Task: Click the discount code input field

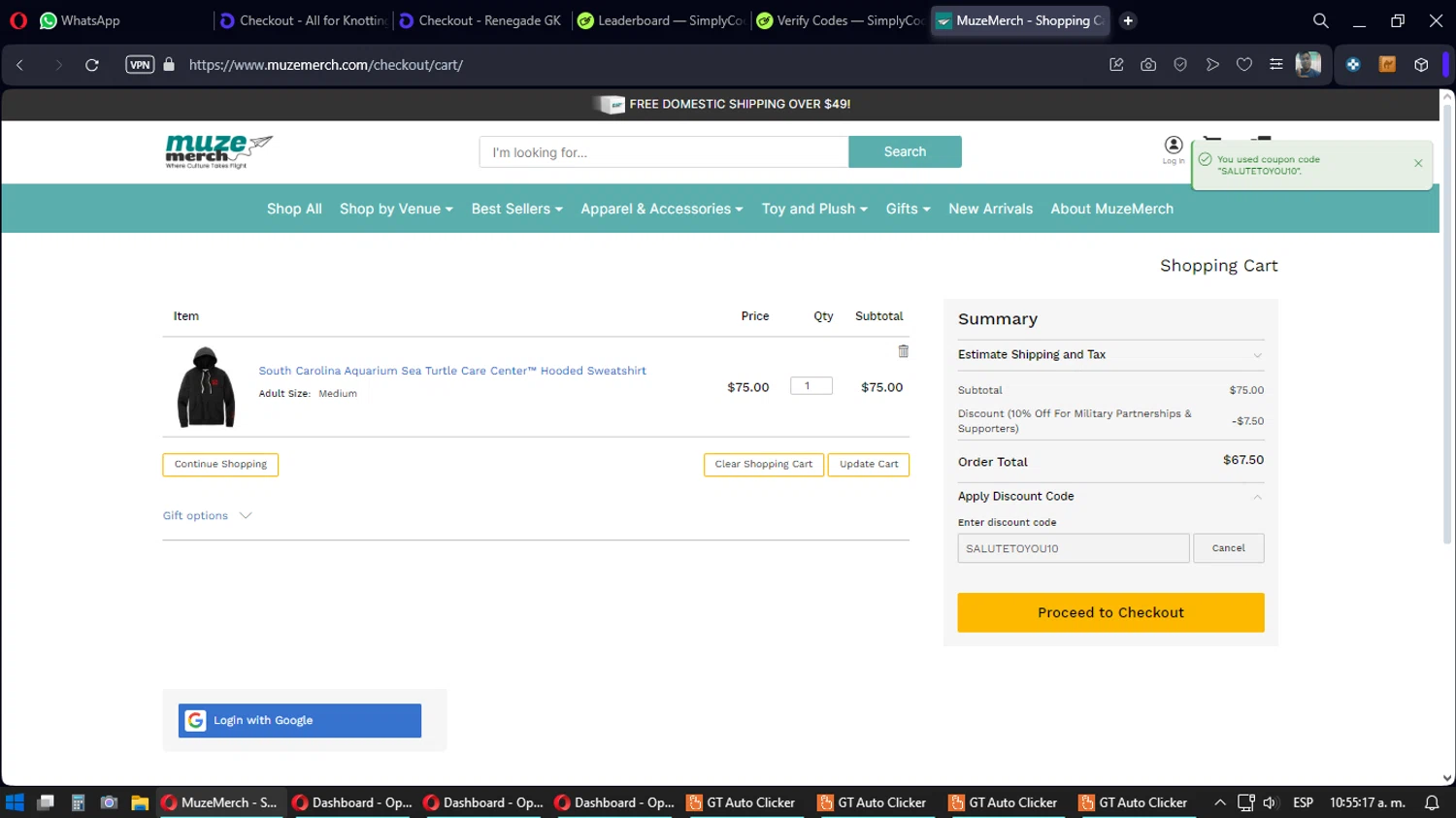Action: point(1073,548)
